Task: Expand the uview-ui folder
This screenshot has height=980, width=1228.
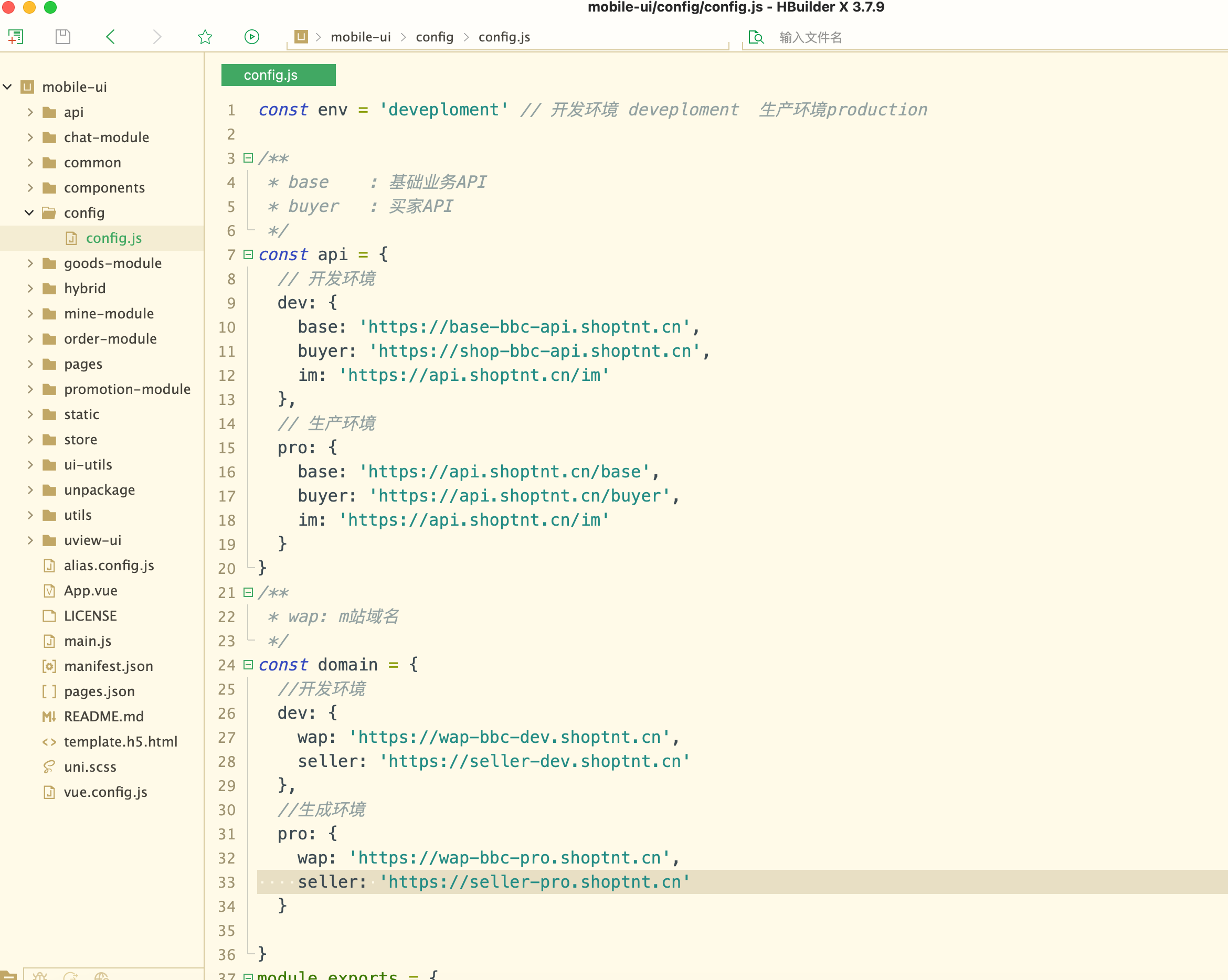Action: [x=30, y=540]
